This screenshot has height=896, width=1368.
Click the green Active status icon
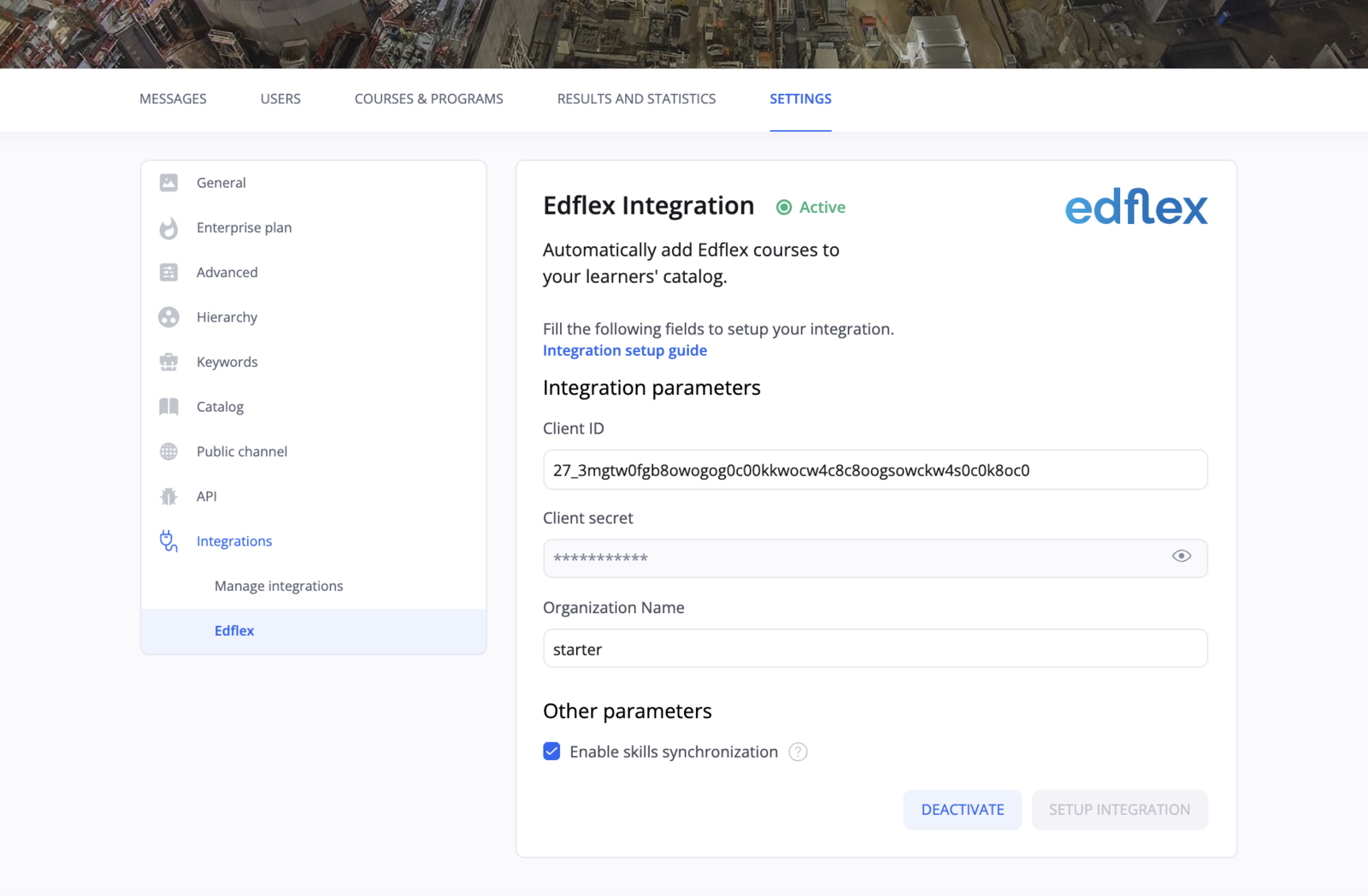783,207
